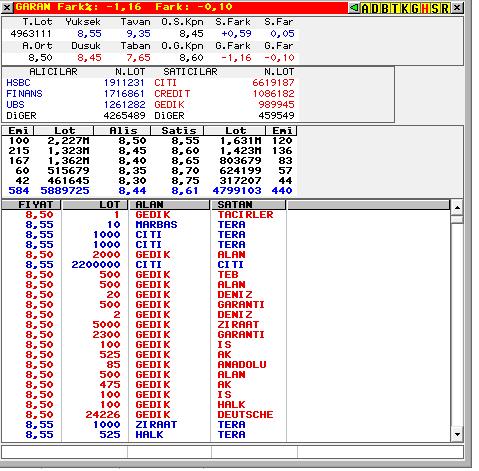Click the scrollbar up arrow in trades list
The height and width of the screenshot is (471, 479).
click(457, 207)
